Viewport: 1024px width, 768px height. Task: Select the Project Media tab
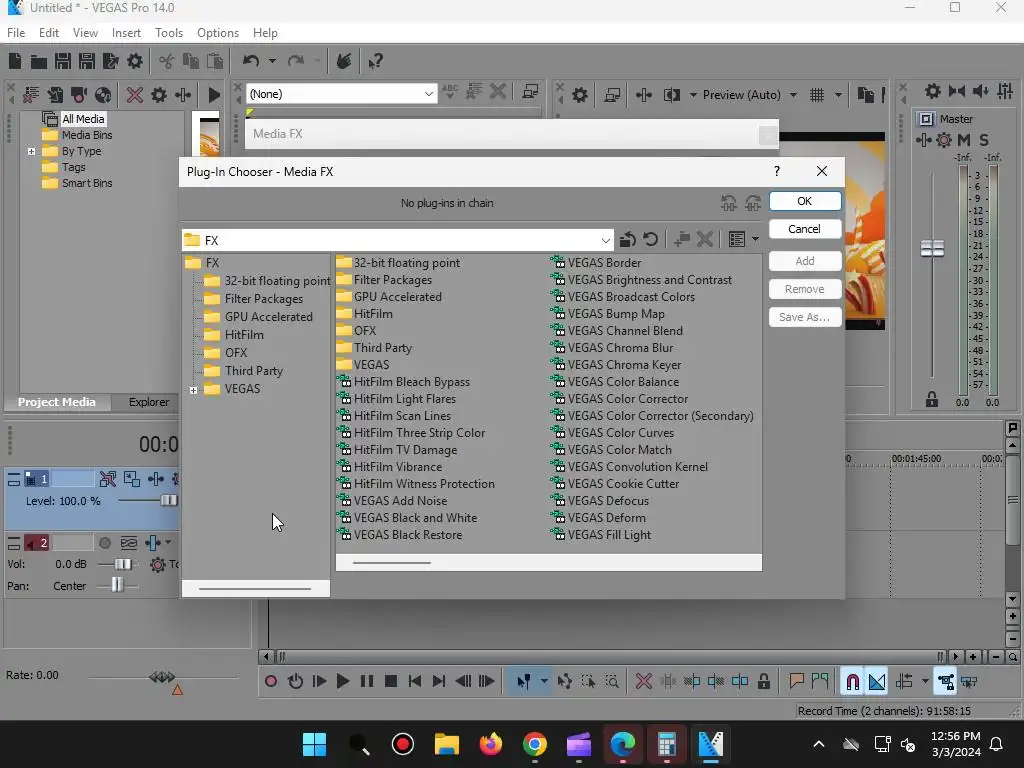coord(57,402)
